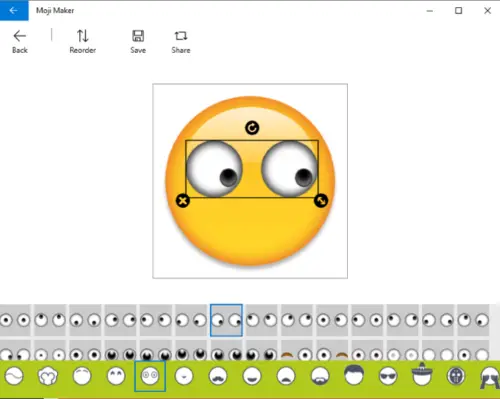Open the beard category
500x399 pixels.
tap(320, 376)
